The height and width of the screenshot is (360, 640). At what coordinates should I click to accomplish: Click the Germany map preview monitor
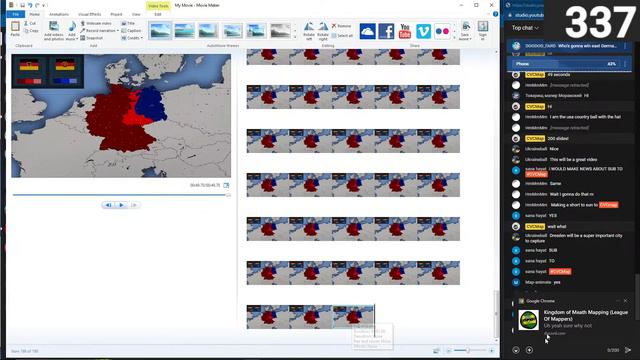121,116
